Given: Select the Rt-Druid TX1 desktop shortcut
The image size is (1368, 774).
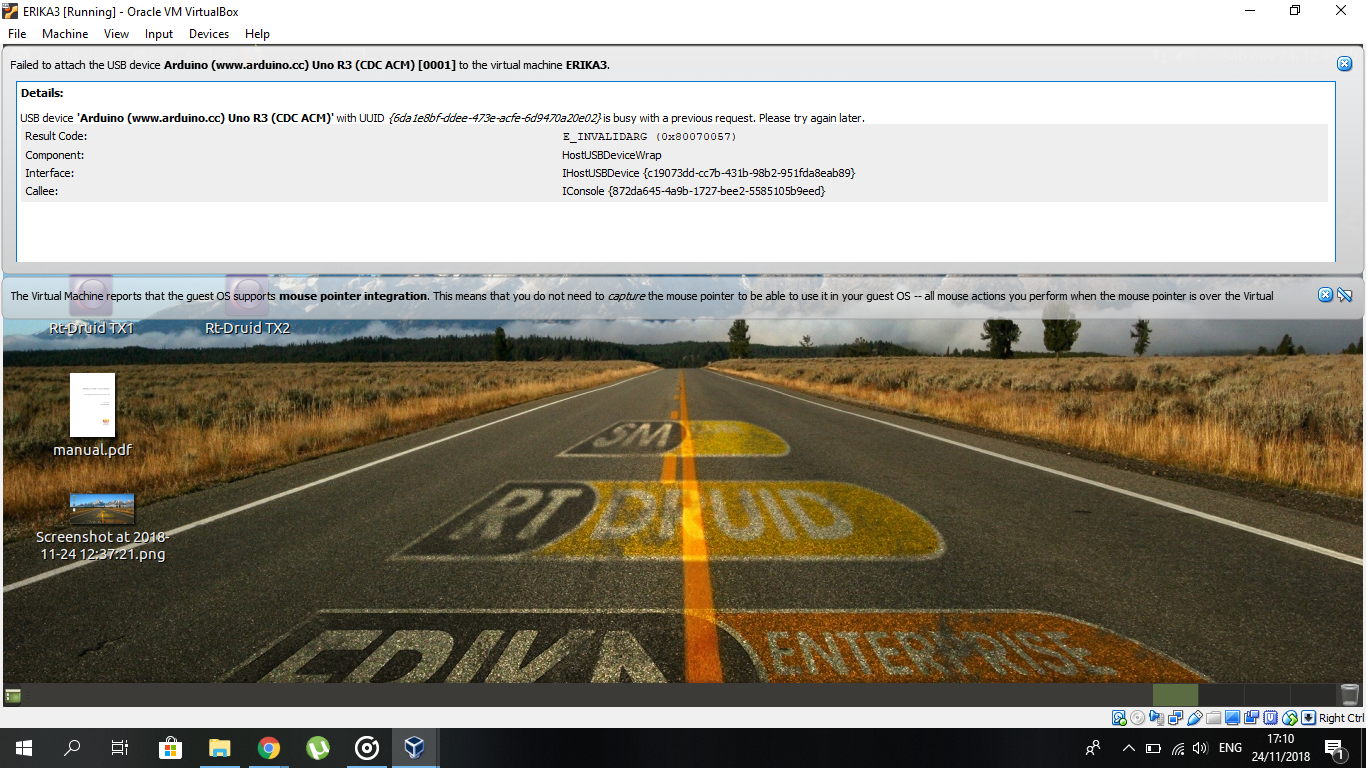Looking at the screenshot, I should 91,306.
